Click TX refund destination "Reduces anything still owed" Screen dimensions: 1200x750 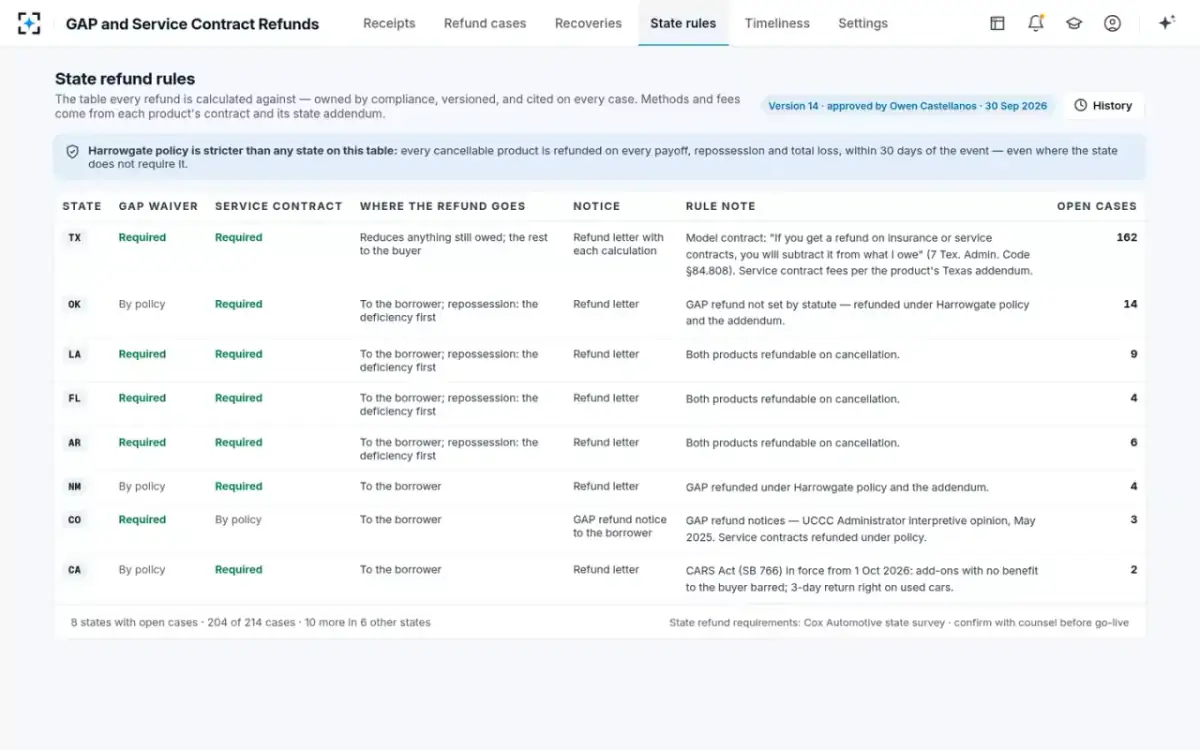click(x=454, y=244)
